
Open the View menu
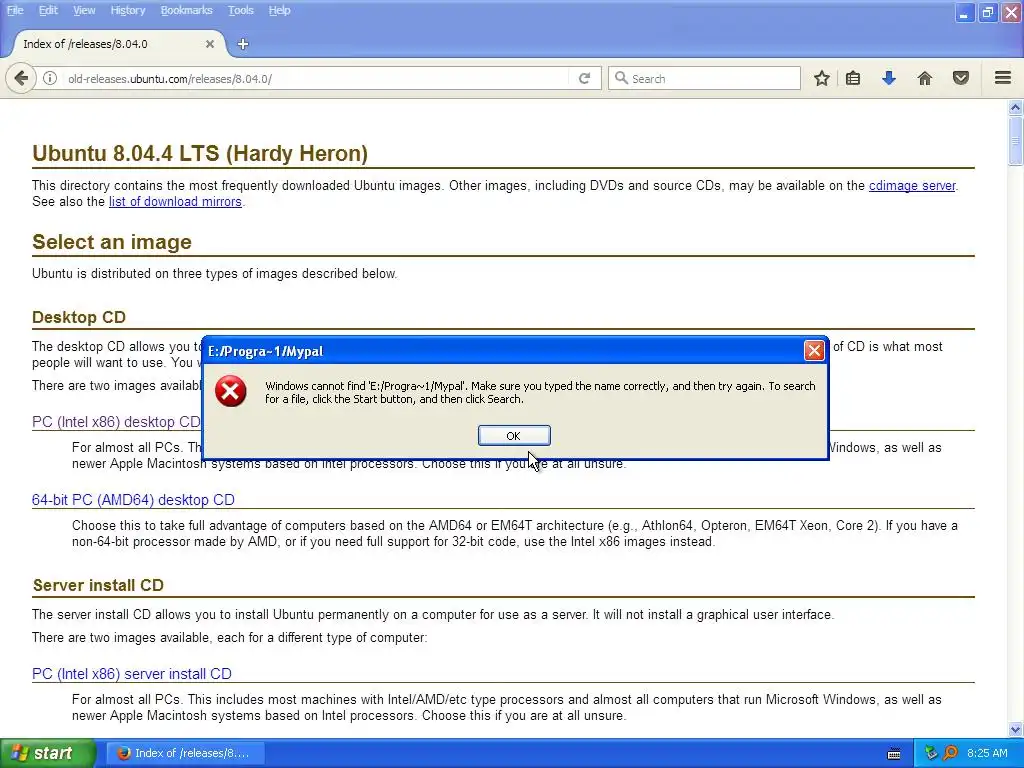point(84,10)
